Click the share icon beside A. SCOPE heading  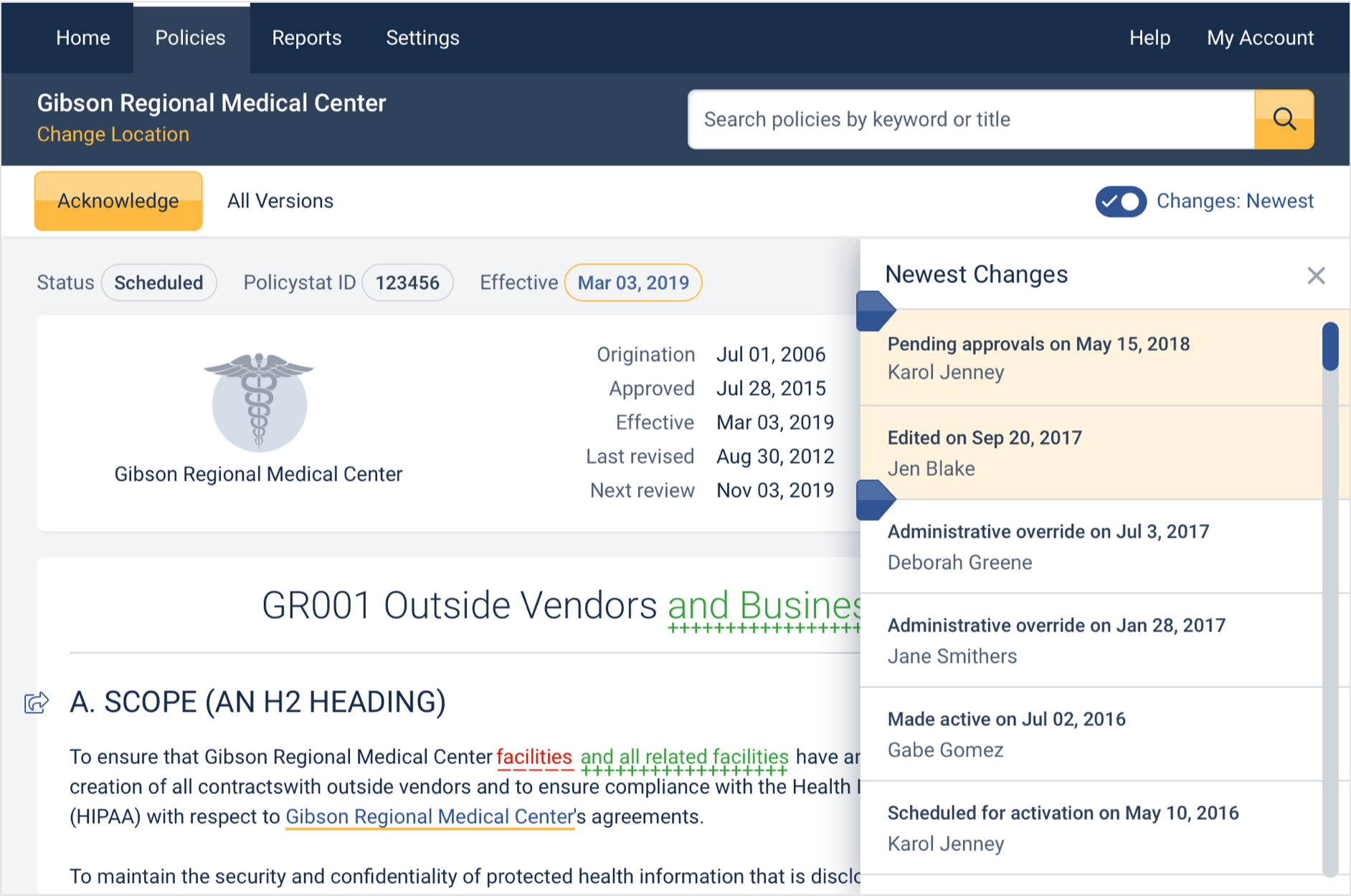pos(37,702)
